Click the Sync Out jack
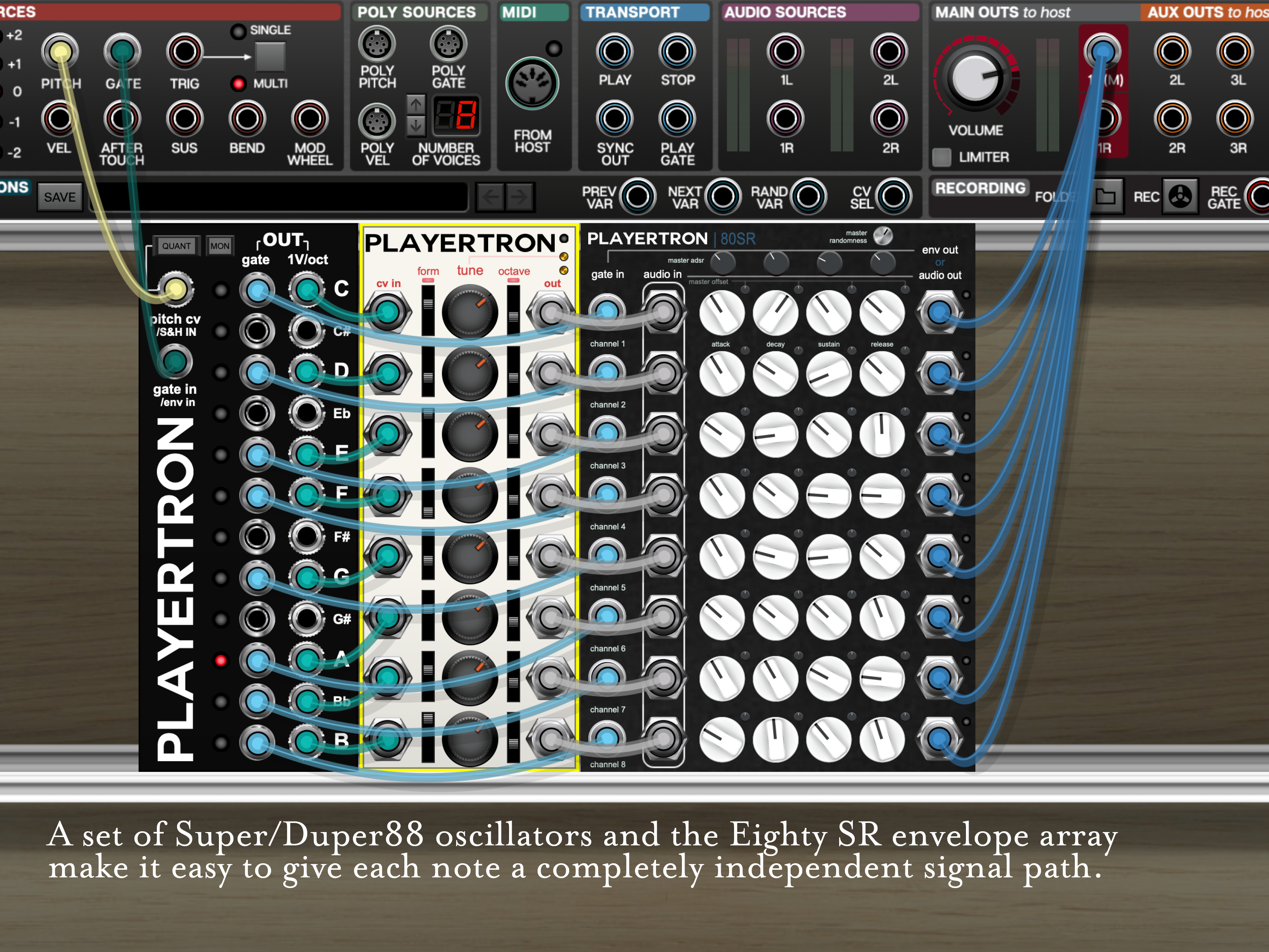 tap(615, 119)
